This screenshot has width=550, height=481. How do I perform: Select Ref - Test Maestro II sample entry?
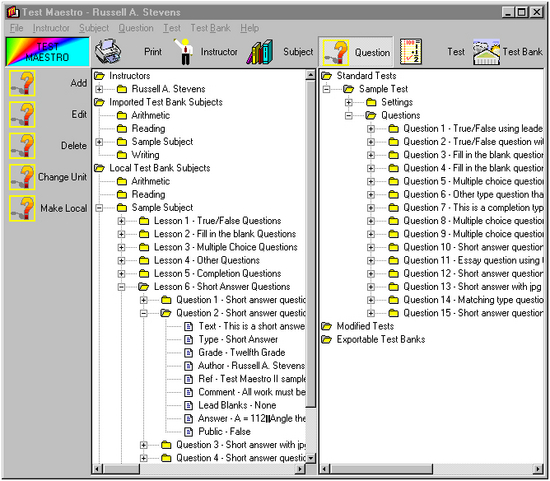click(252, 379)
